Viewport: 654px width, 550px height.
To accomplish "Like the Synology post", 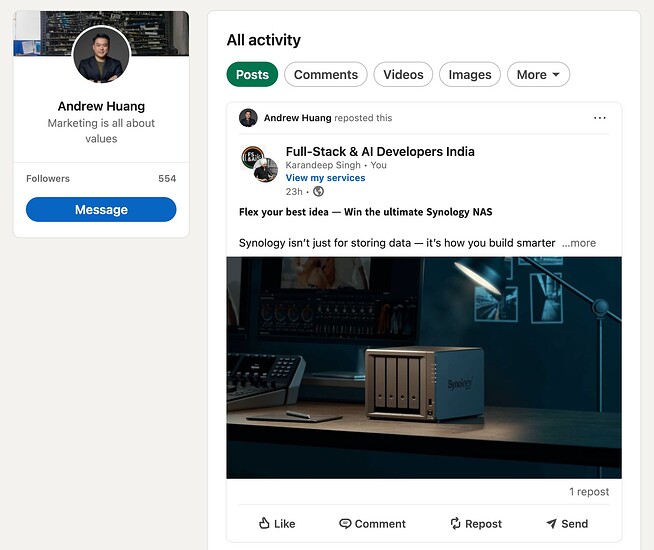I will coord(277,524).
